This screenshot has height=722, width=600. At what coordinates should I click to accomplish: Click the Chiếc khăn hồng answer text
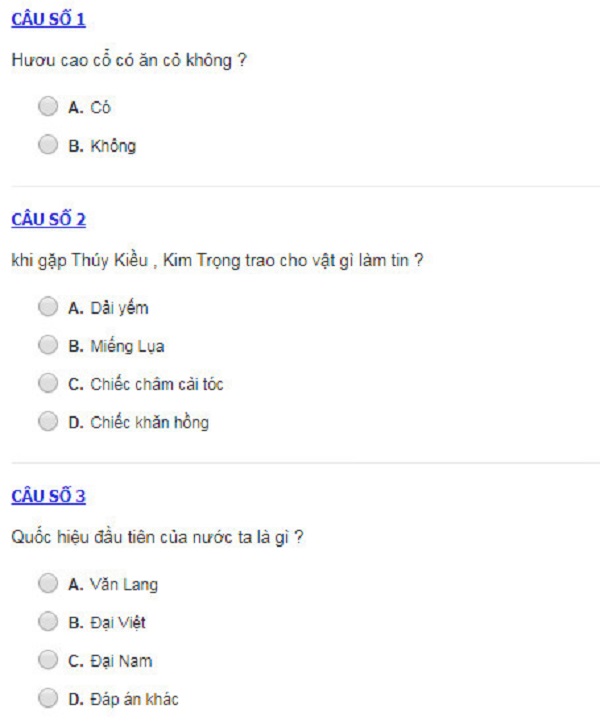pyautogui.click(x=150, y=422)
